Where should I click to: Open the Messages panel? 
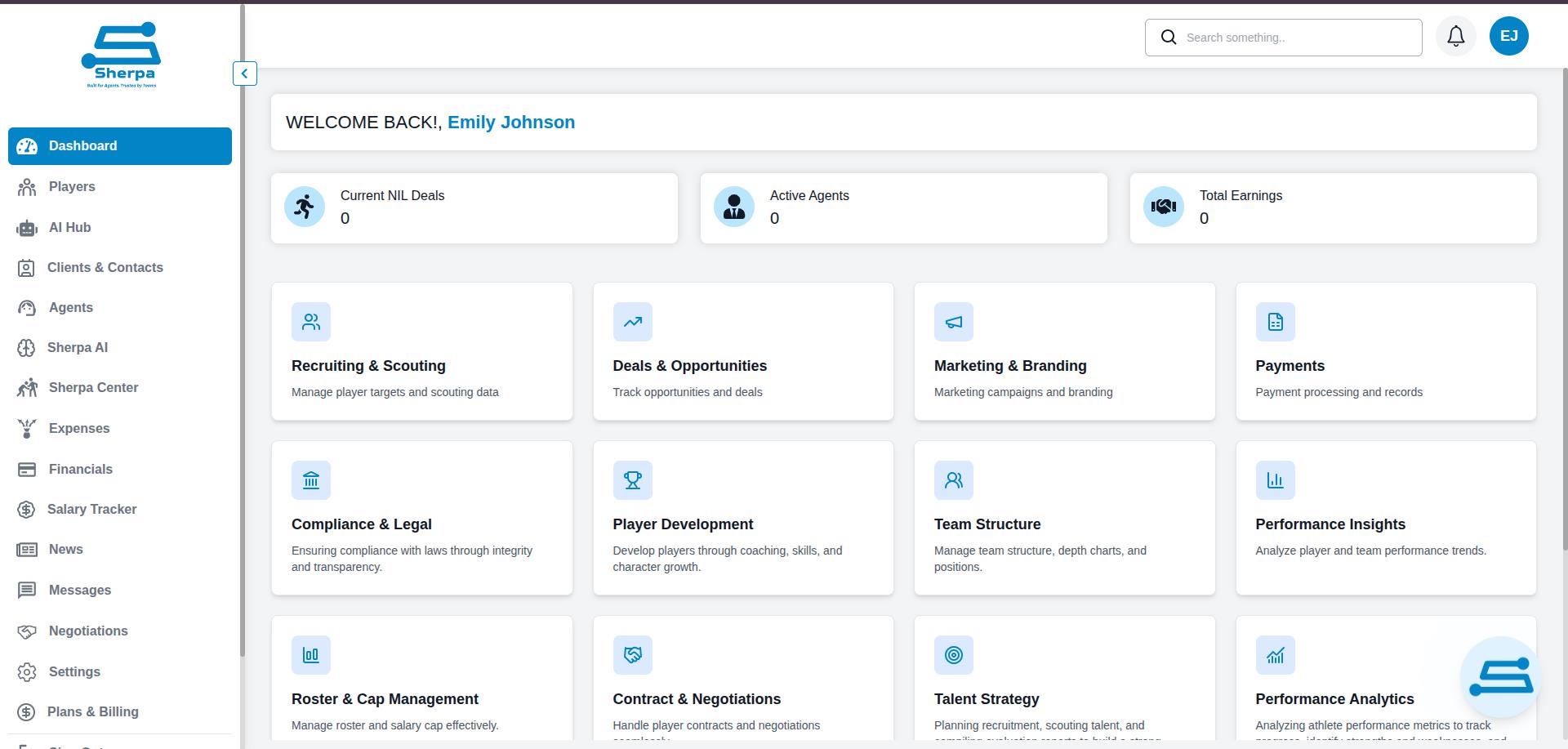pos(79,590)
